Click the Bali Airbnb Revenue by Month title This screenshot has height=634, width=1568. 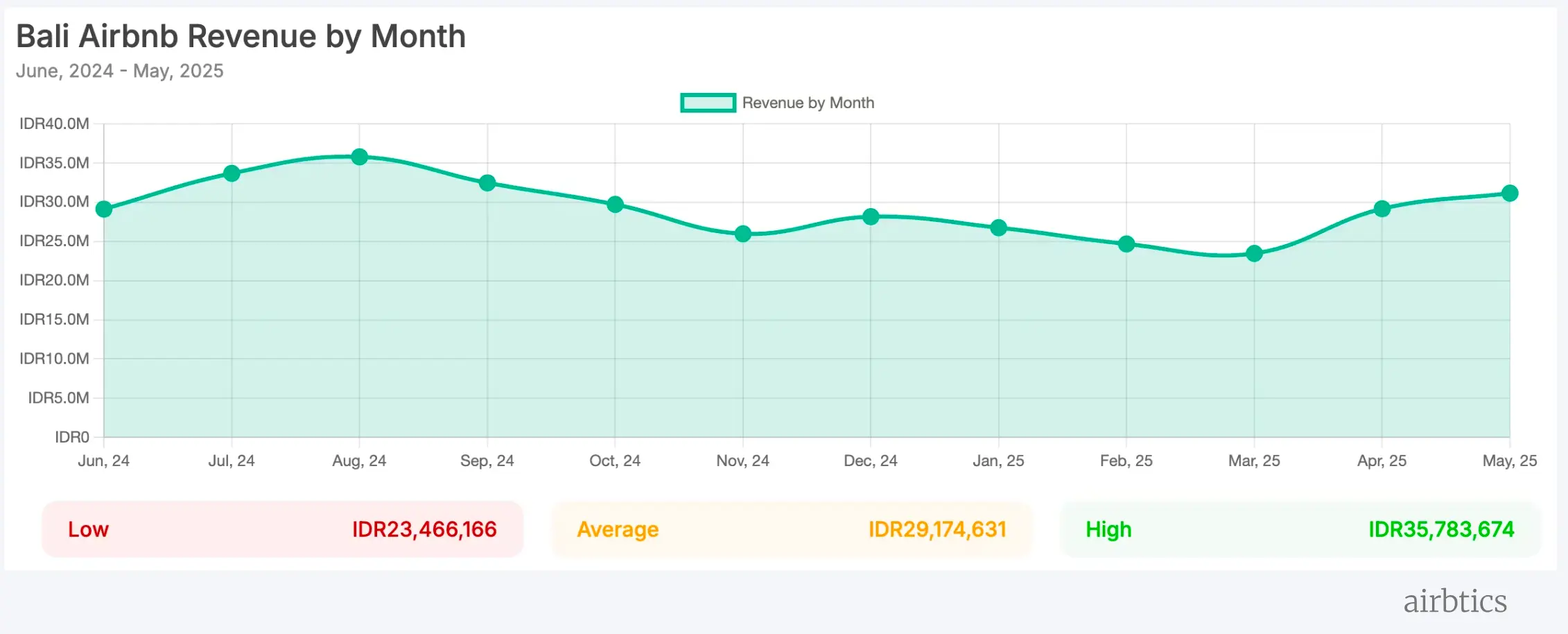pyautogui.click(x=241, y=36)
